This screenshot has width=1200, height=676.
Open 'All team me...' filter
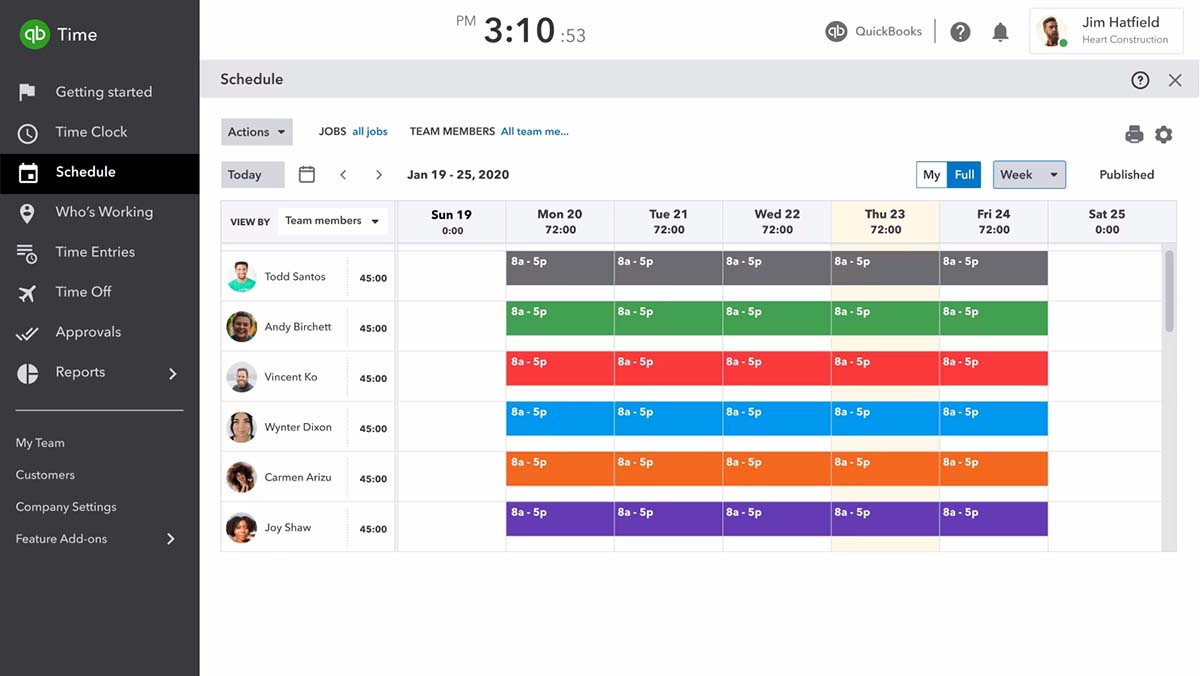coord(535,131)
